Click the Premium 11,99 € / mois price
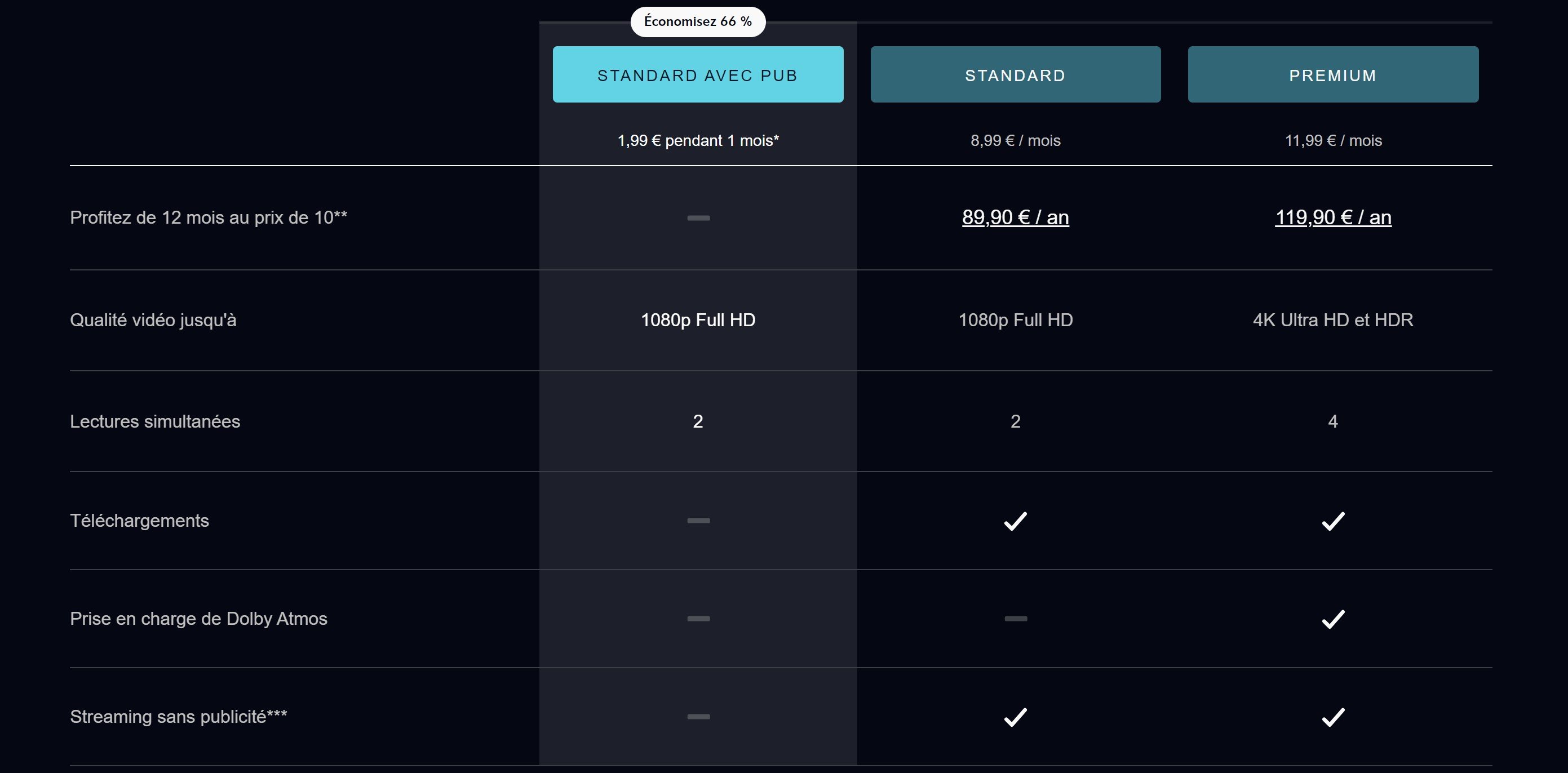 pyautogui.click(x=1333, y=141)
